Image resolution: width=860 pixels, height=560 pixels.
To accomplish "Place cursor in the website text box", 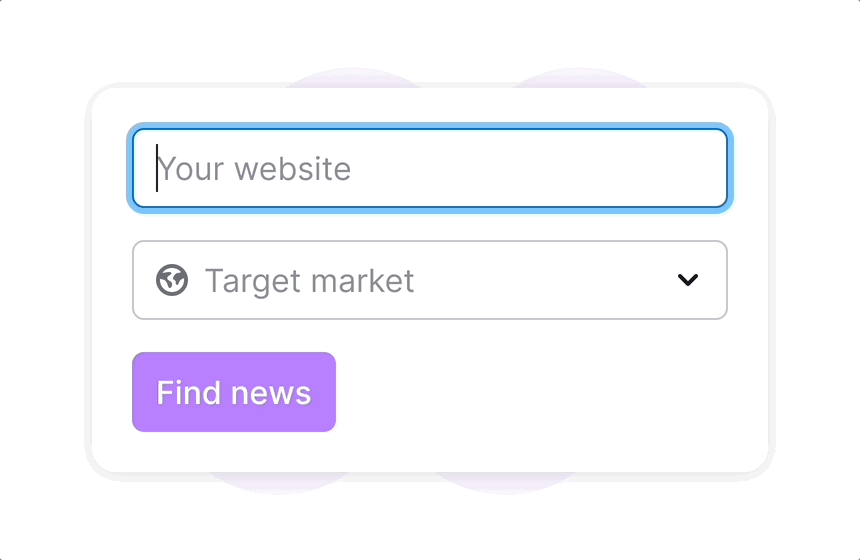I will [429, 168].
